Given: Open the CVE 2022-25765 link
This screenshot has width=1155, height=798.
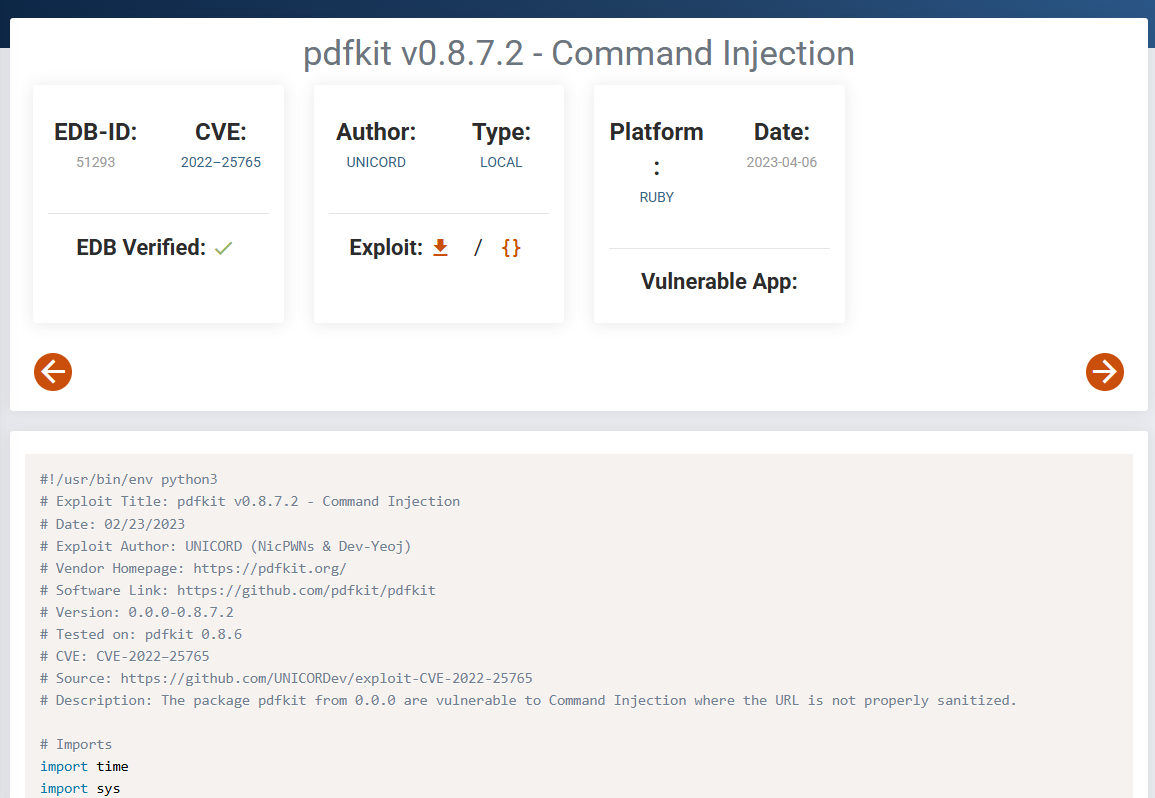Looking at the screenshot, I should [x=220, y=162].
